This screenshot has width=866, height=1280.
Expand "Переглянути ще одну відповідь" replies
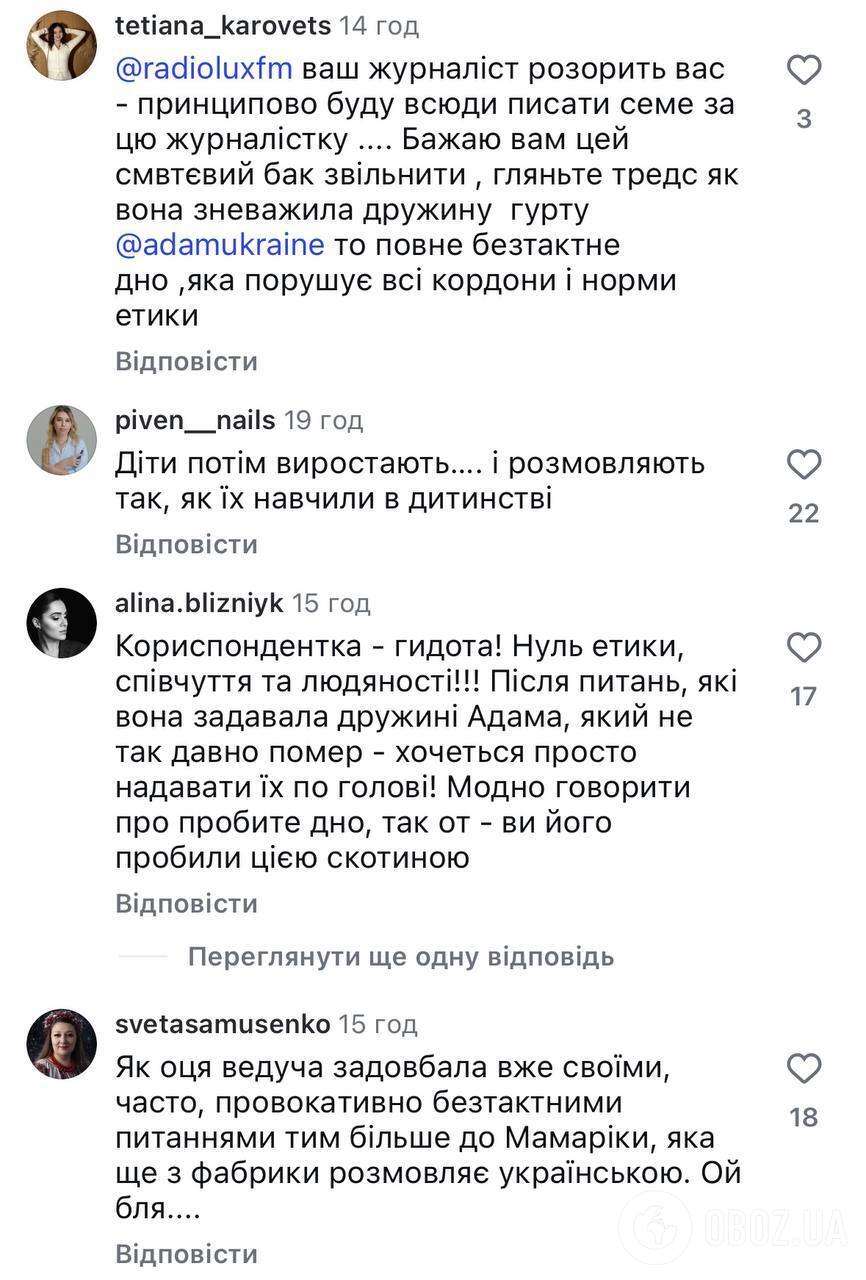coord(398,957)
